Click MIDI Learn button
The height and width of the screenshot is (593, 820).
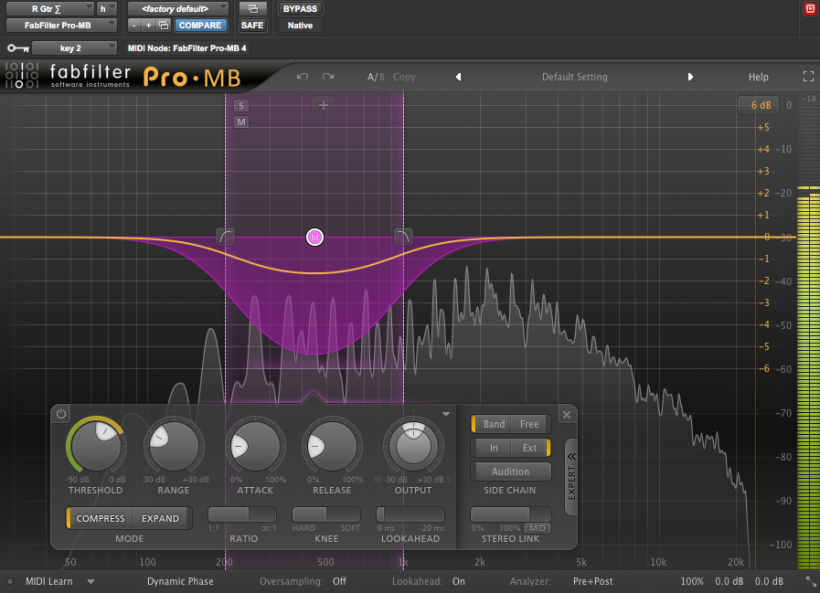coord(49,581)
